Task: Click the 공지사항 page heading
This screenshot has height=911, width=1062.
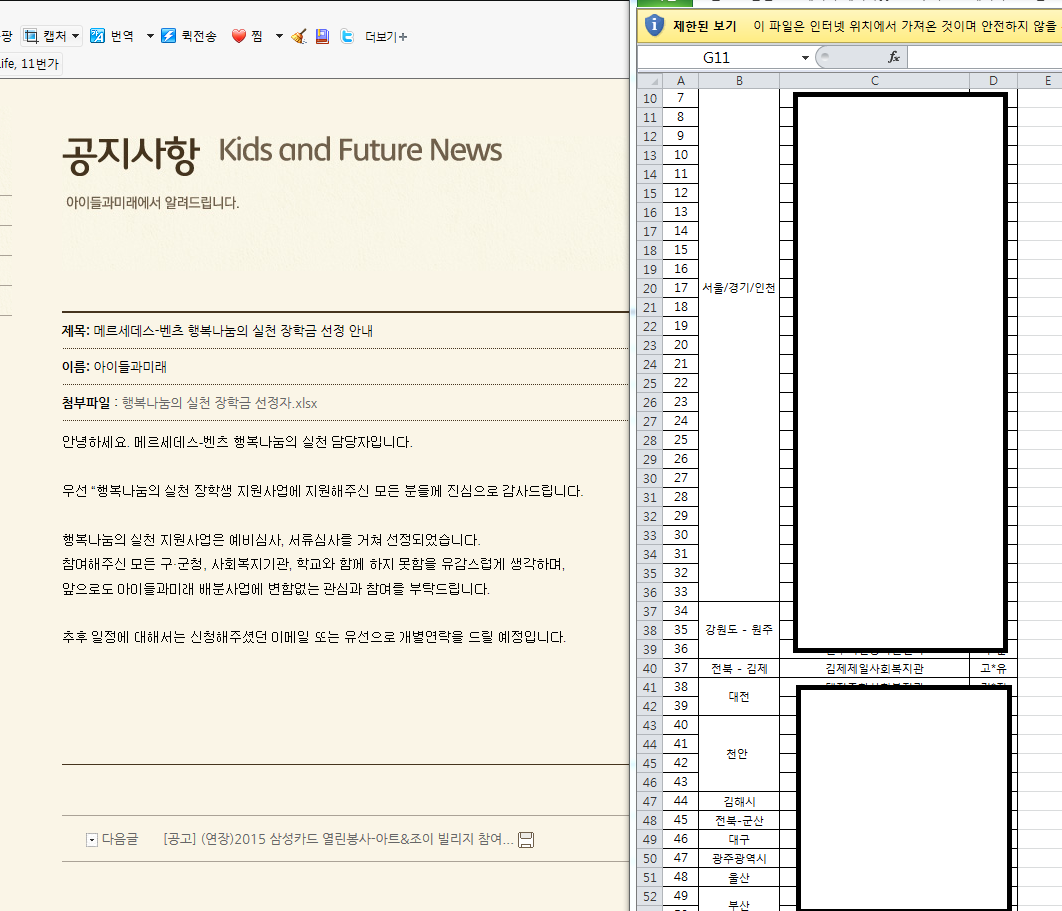Action: click(x=130, y=154)
